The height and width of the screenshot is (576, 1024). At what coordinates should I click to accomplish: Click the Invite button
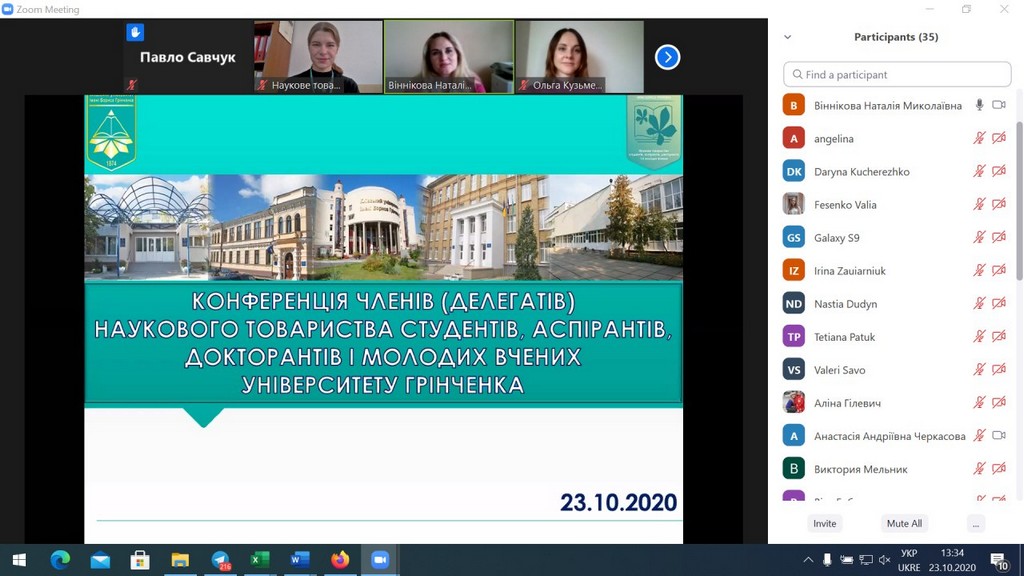point(824,523)
